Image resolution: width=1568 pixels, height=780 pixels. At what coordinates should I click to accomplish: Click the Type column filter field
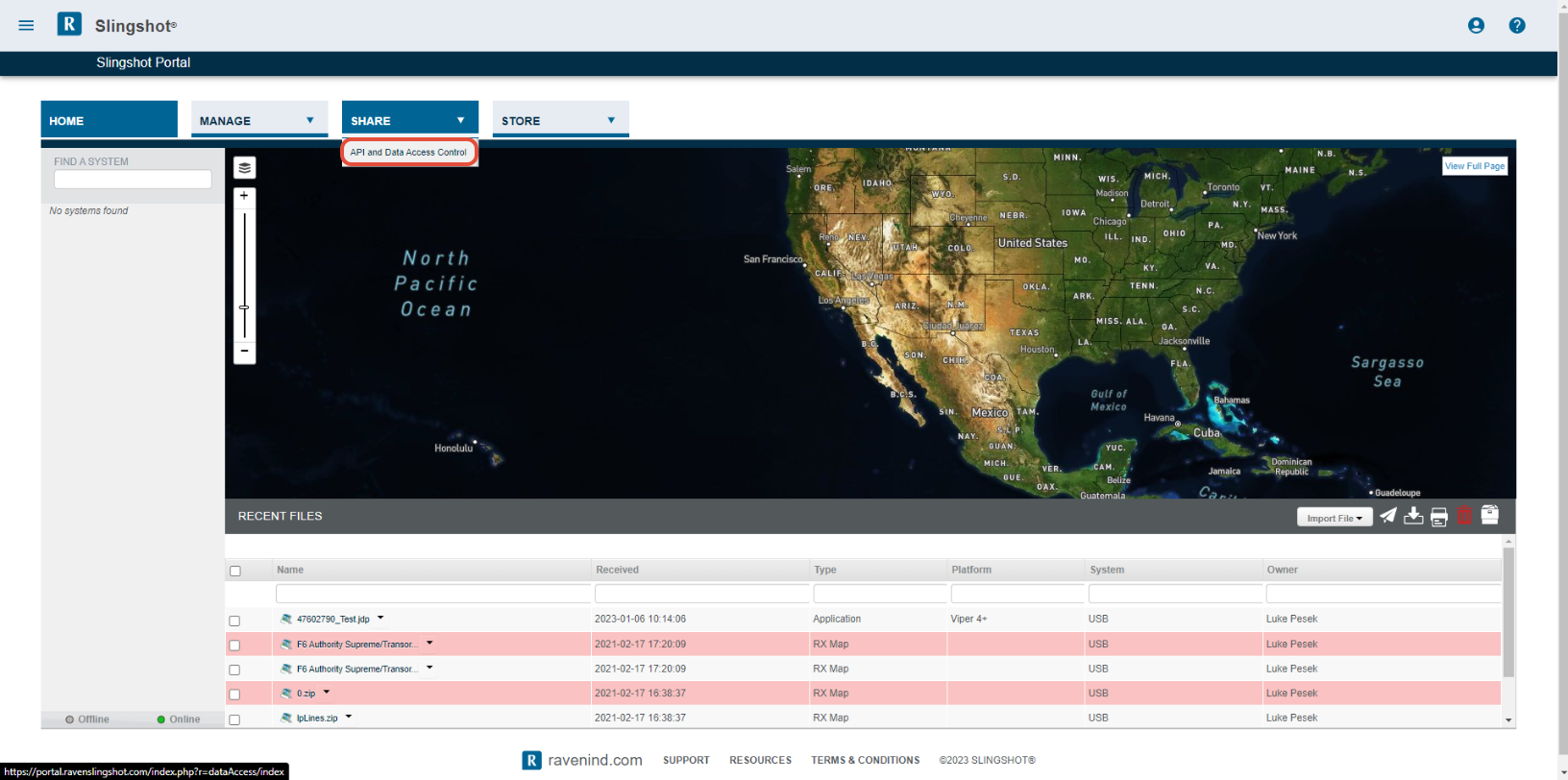point(880,594)
